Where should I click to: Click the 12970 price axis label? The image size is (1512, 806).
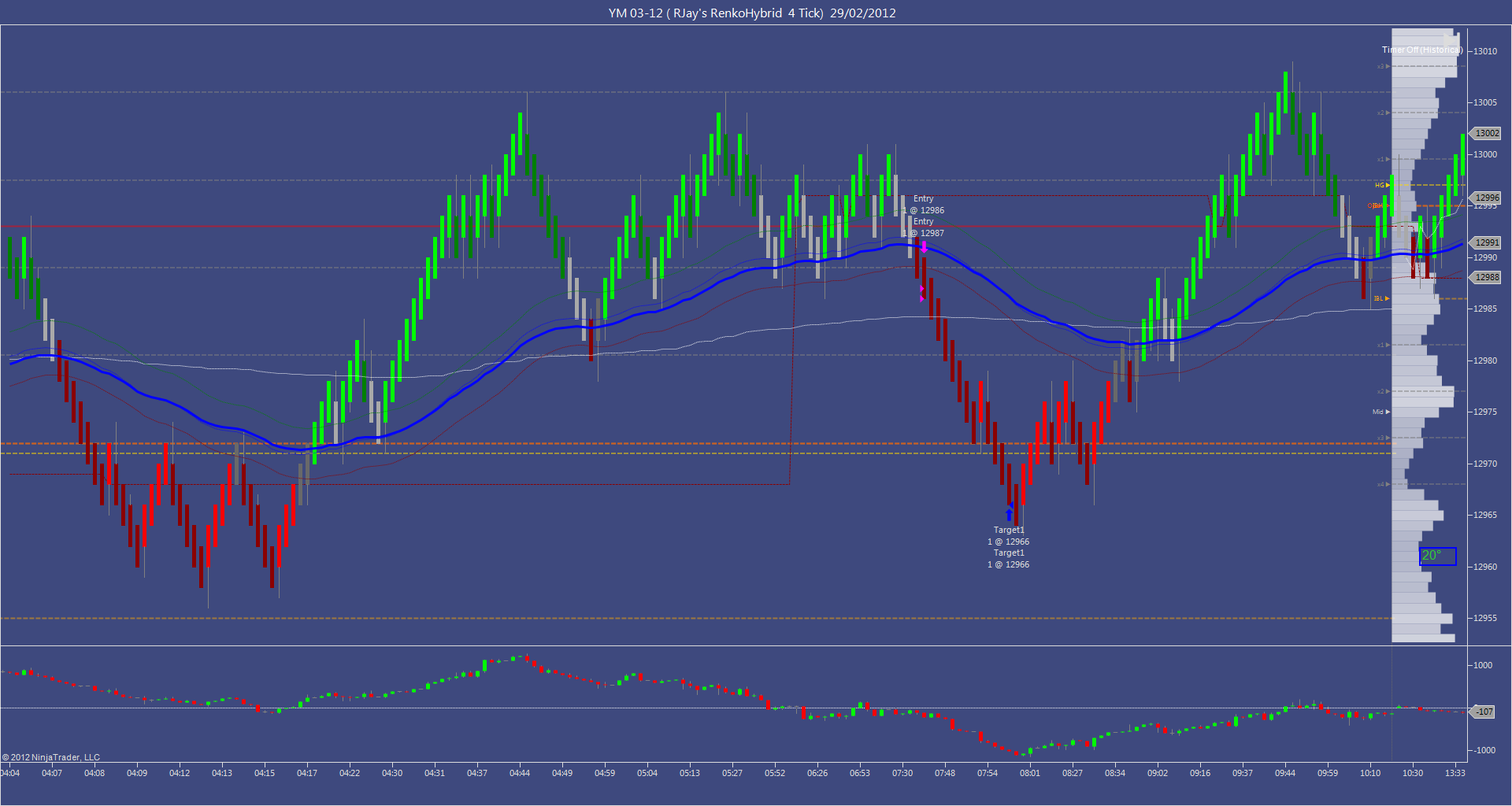point(1485,464)
